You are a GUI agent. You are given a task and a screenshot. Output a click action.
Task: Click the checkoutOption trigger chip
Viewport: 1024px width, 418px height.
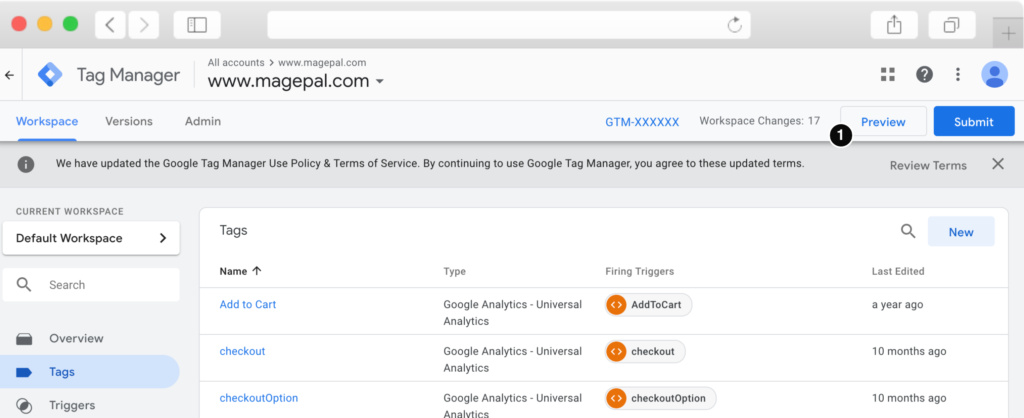pyautogui.click(x=660, y=398)
